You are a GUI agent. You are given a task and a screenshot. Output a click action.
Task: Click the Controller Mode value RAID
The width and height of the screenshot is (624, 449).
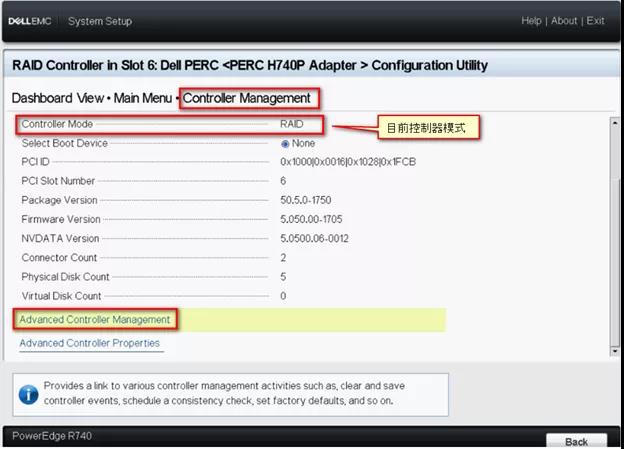(x=292, y=124)
